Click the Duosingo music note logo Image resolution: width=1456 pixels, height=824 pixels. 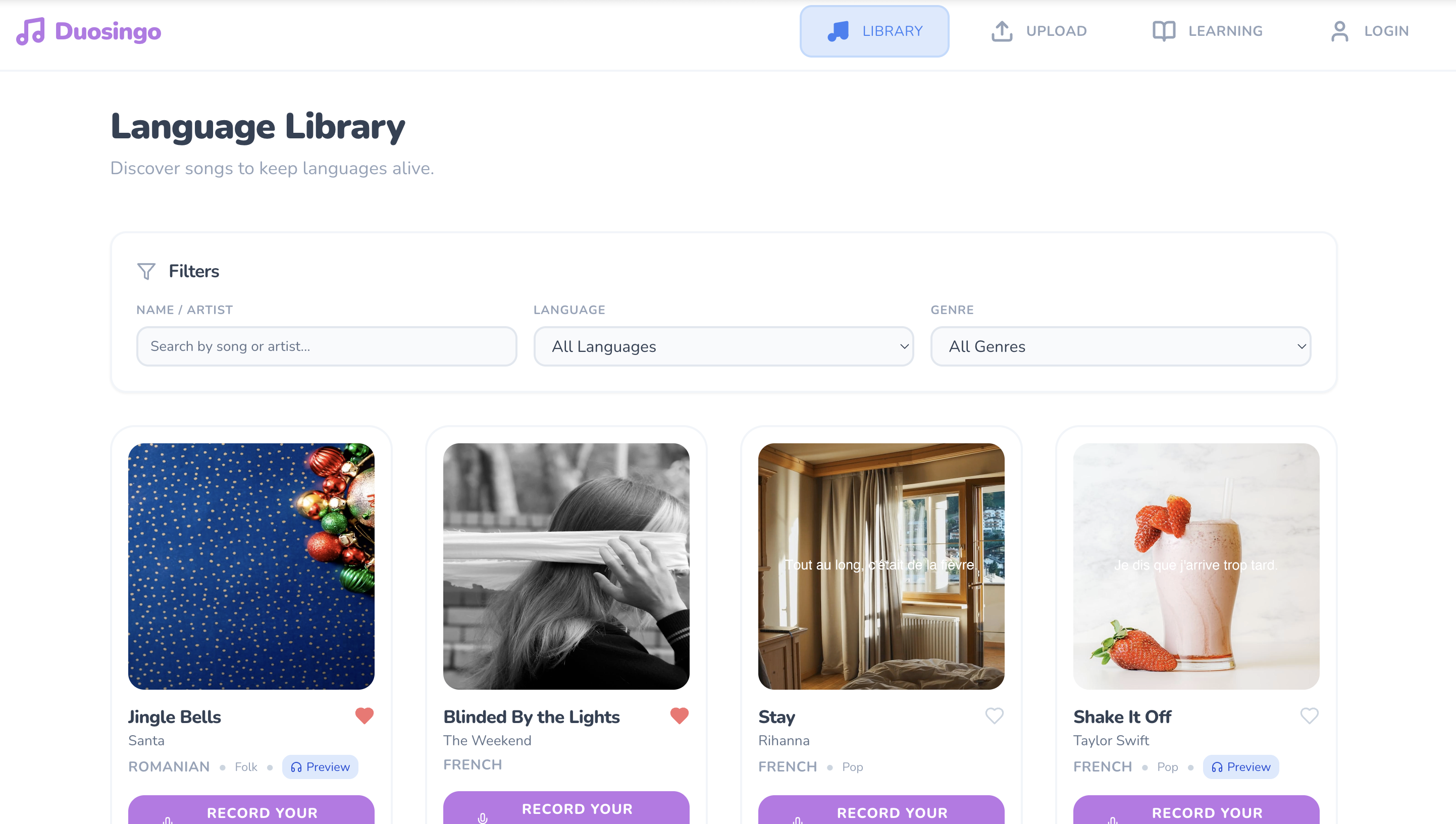(31, 31)
